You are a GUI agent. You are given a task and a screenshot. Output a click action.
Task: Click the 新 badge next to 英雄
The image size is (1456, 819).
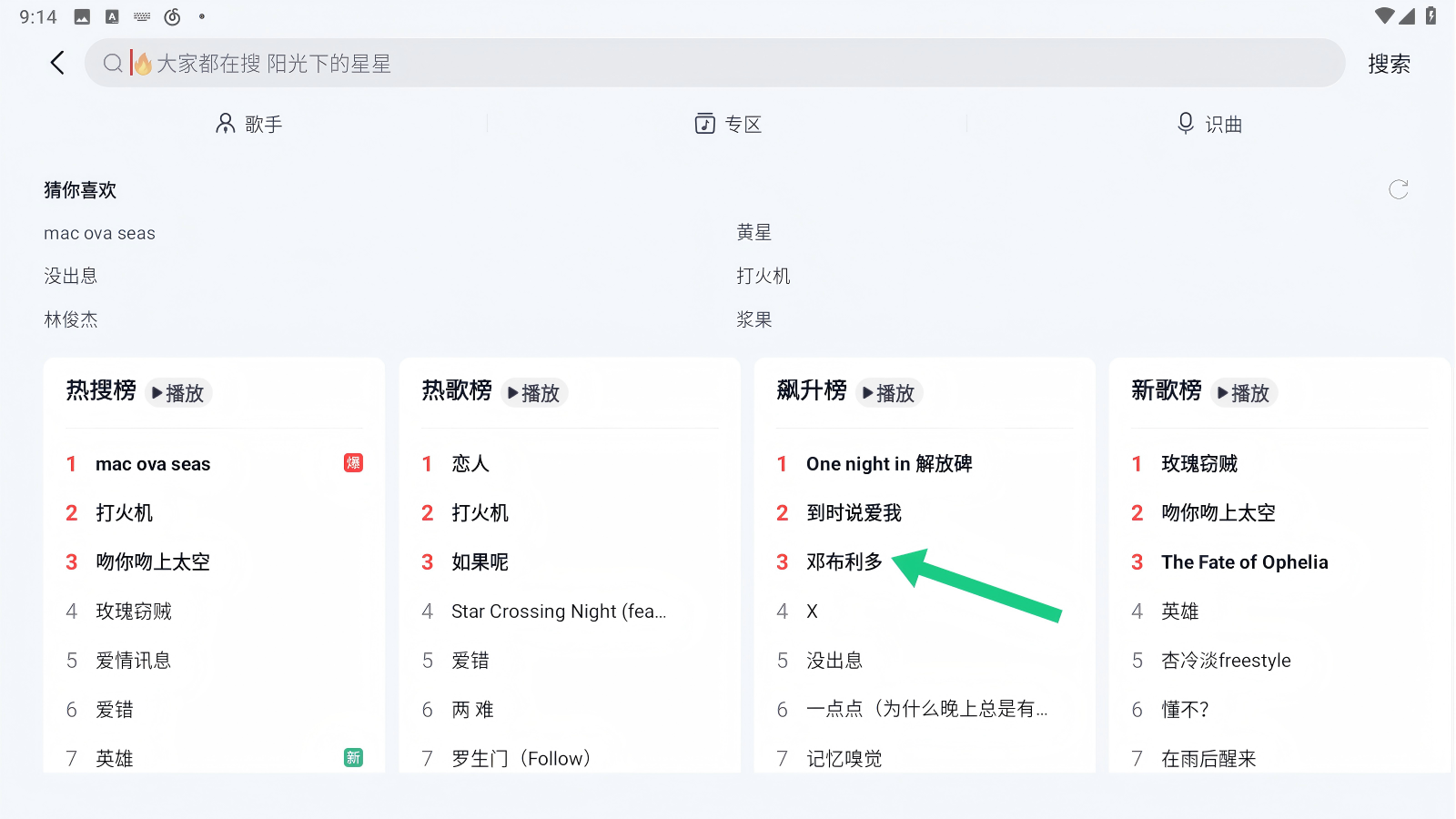tap(353, 758)
